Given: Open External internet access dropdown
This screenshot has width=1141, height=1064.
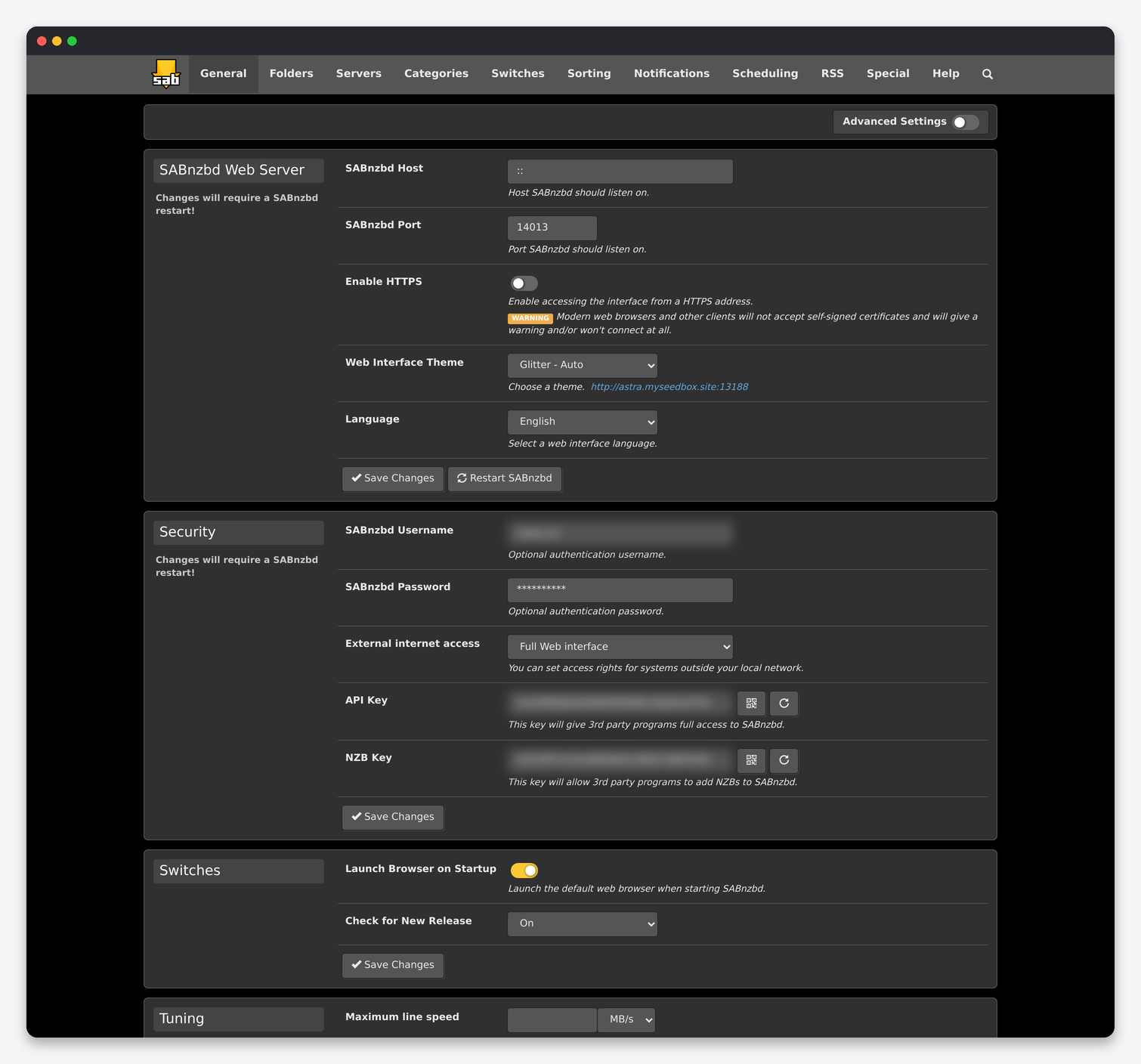Looking at the screenshot, I should (x=620, y=647).
